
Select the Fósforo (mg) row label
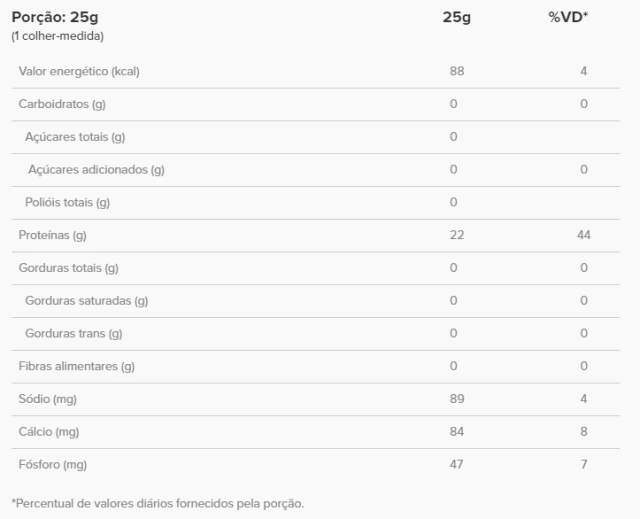pyautogui.click(x=54, y=465)
